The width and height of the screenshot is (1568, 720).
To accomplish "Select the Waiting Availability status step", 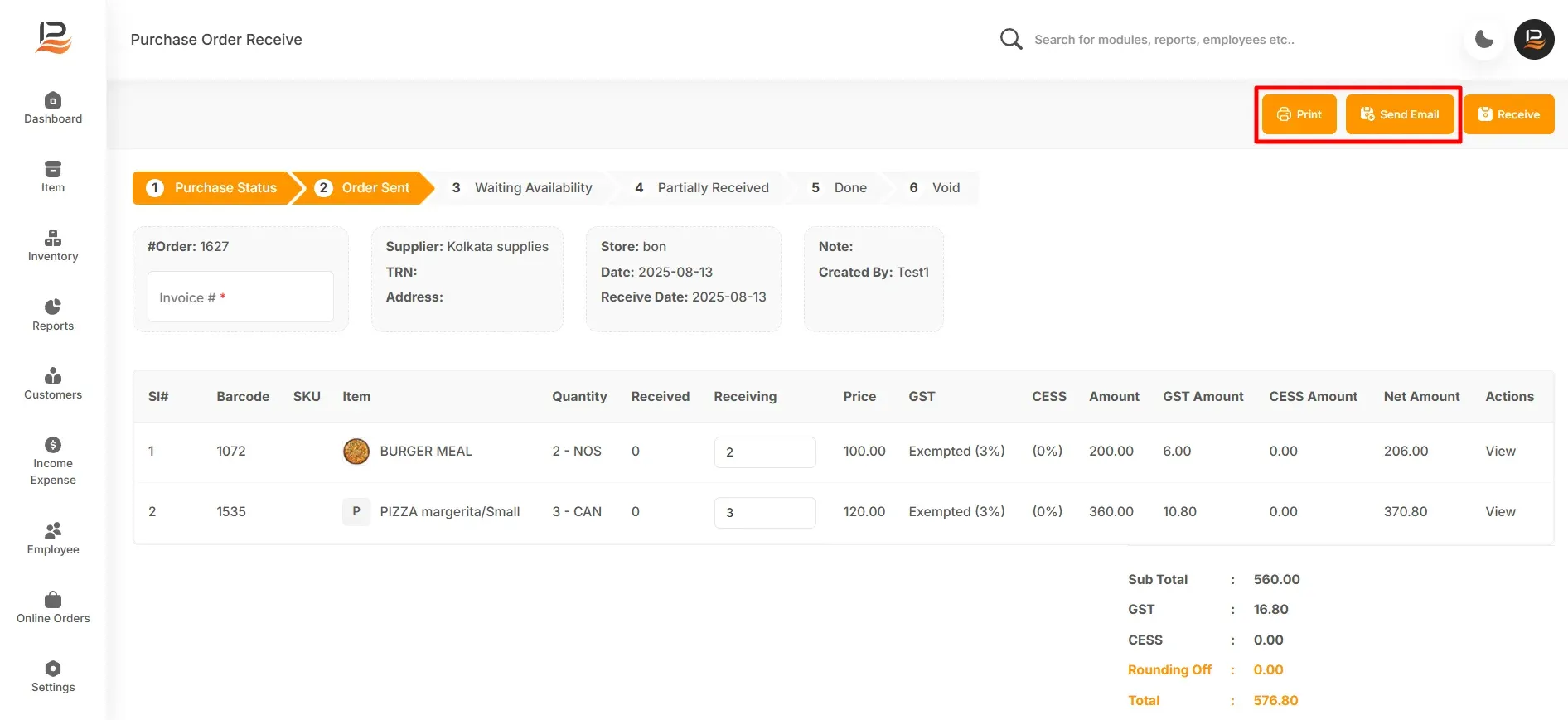I will coord(522,188).
